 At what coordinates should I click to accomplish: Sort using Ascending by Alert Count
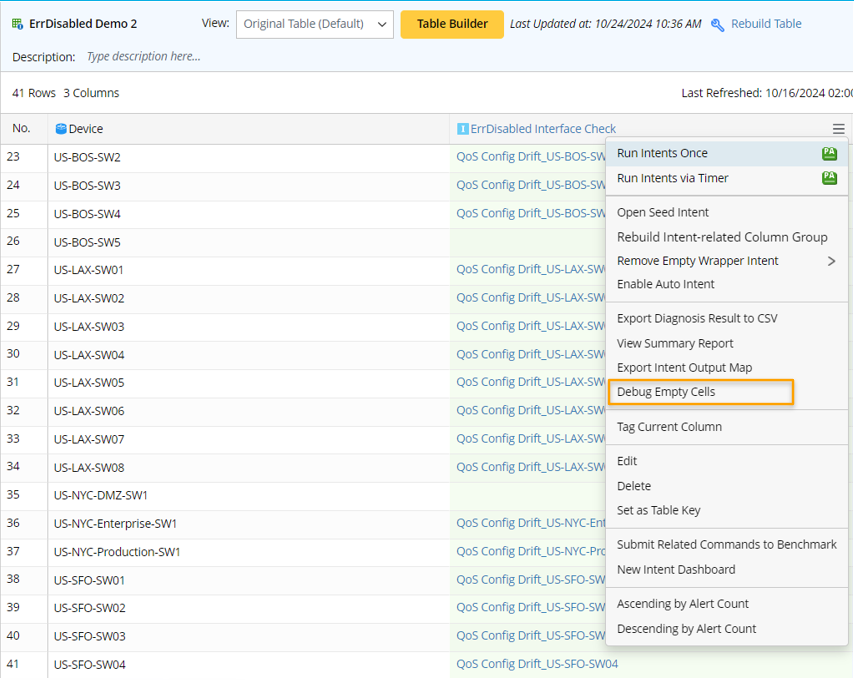coord(682,604)
